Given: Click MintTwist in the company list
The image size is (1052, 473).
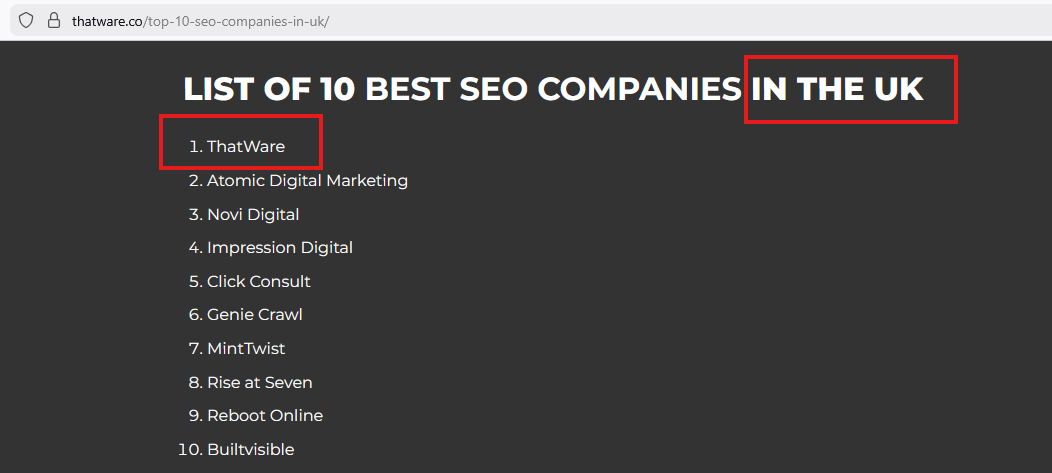Looking at the screenshot, I should point(246,349).
